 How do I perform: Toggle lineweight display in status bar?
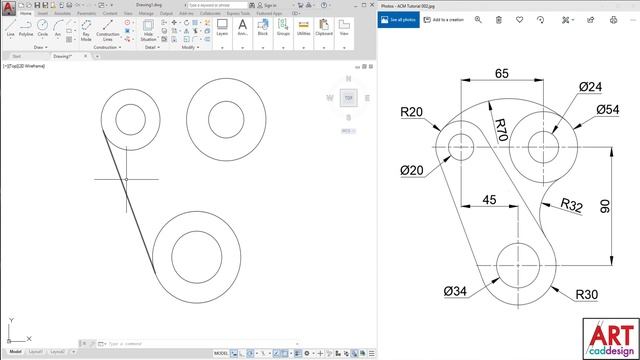[298, 353]
